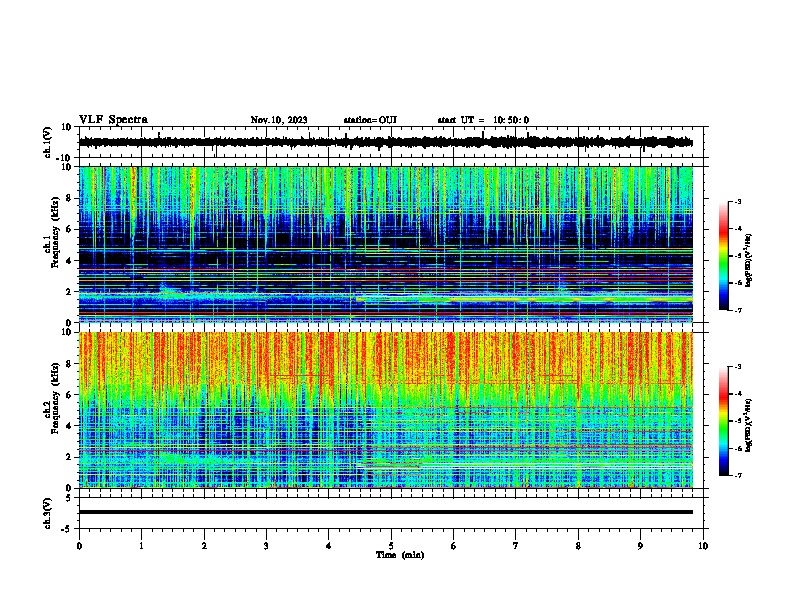Click the "station=OUI" header label
Image resolution: width=792 pixels, height=612 pixels.
click(x=370, y=120)
